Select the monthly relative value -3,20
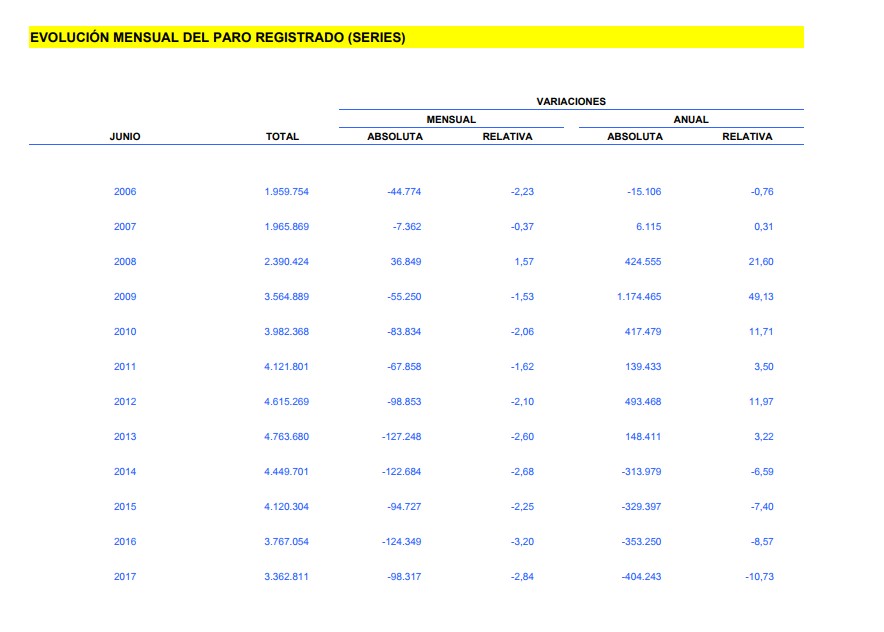The height and width of the screenshot is (632, 884). 522,542
